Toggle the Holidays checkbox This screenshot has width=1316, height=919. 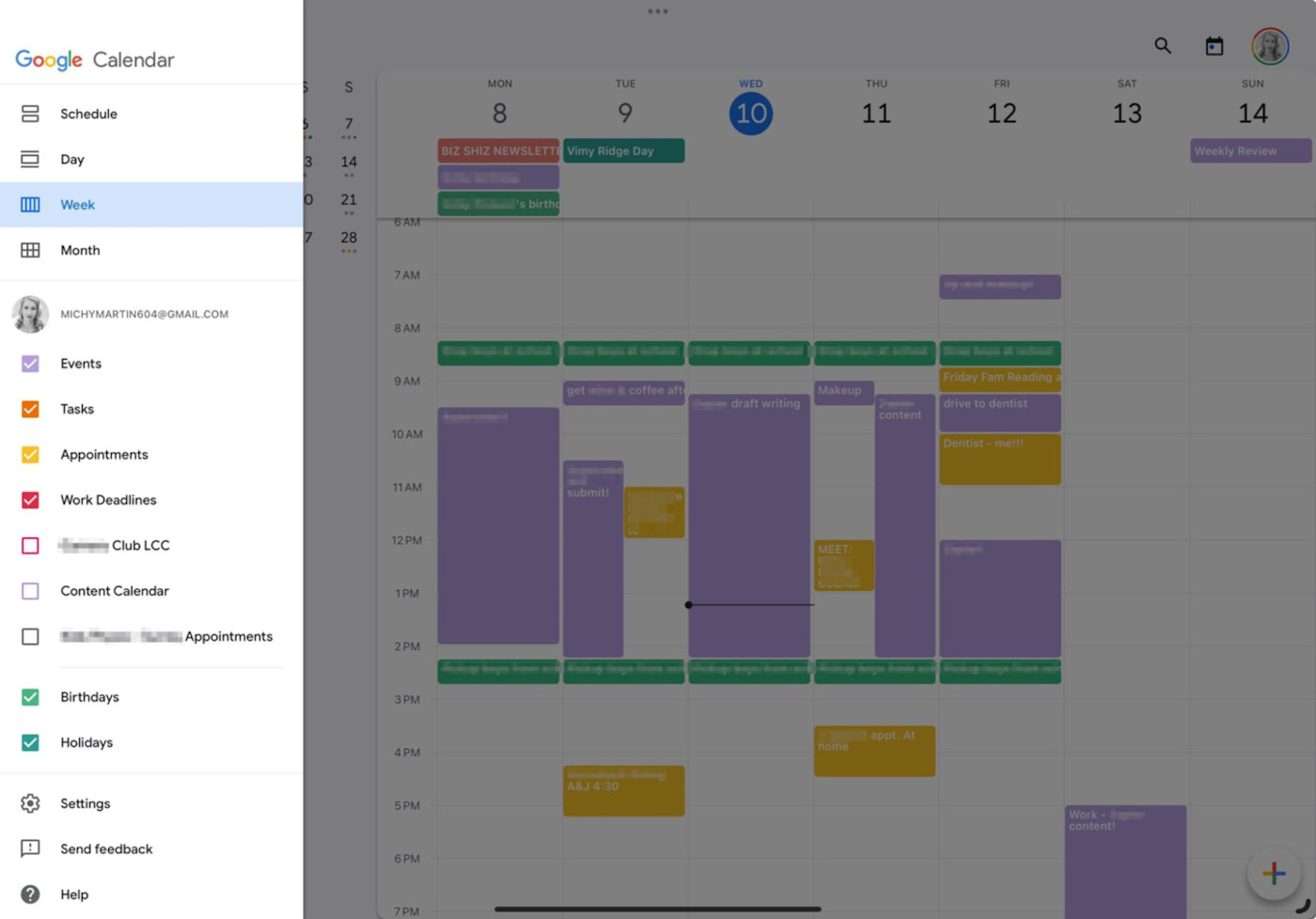click(x=30, y=742)
